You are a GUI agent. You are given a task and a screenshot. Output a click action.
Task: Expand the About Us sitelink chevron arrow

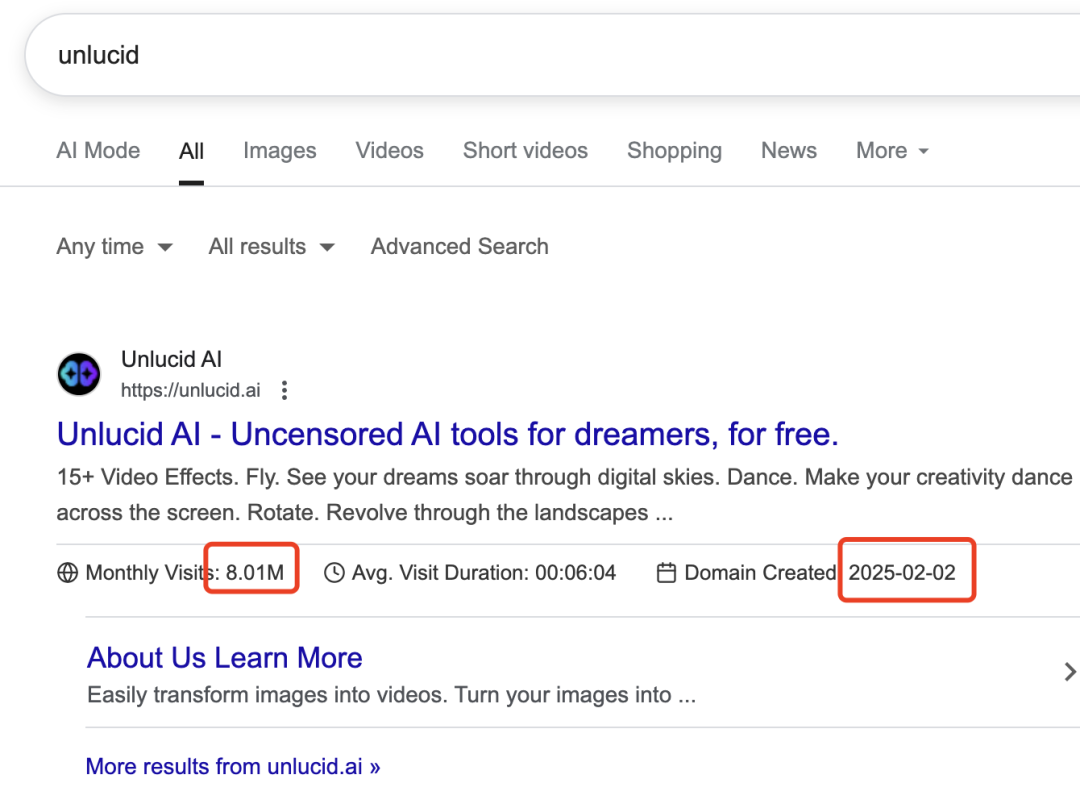pos(1070,672)
